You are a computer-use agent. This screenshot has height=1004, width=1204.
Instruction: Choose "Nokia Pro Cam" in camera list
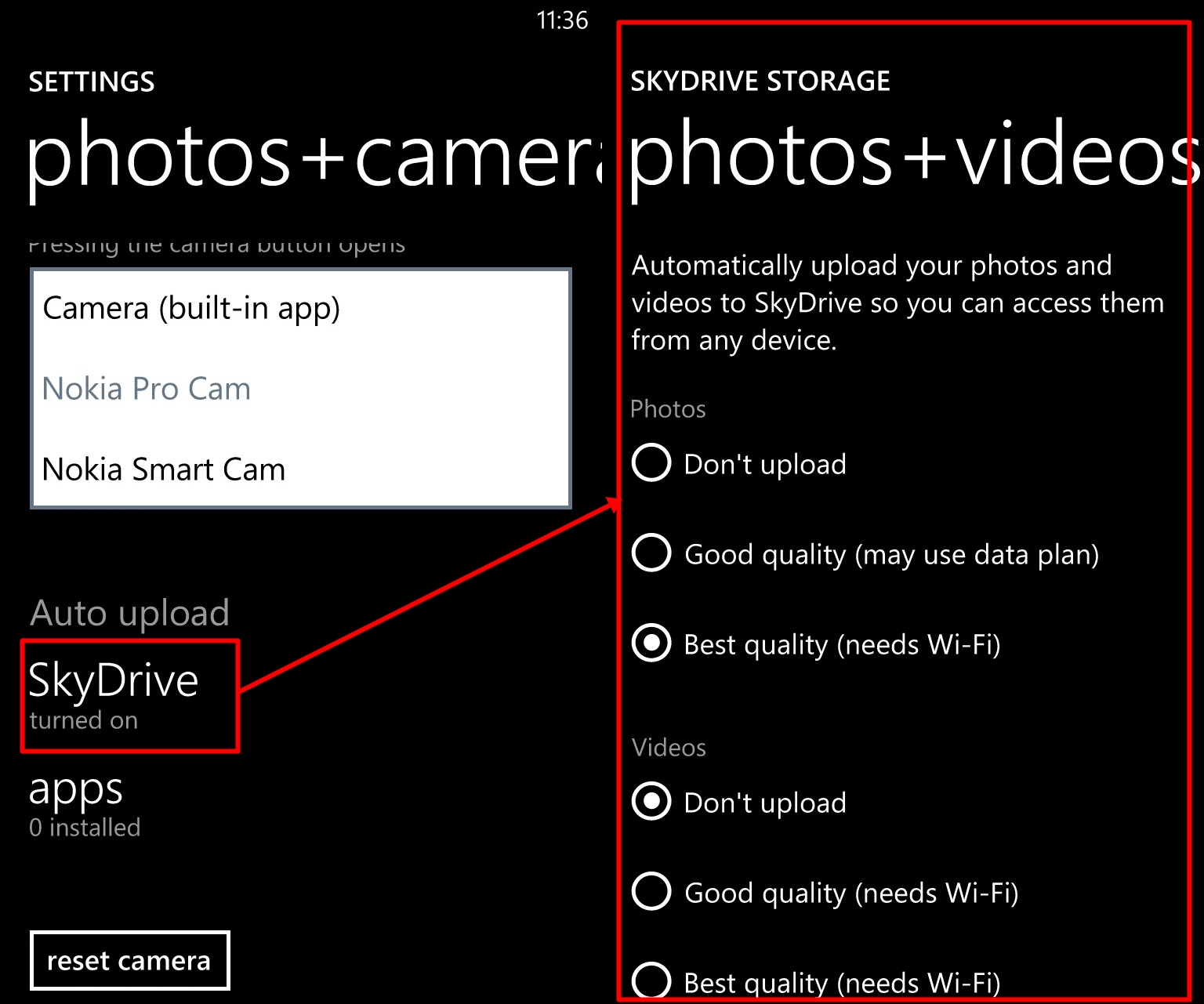[301, 389]
